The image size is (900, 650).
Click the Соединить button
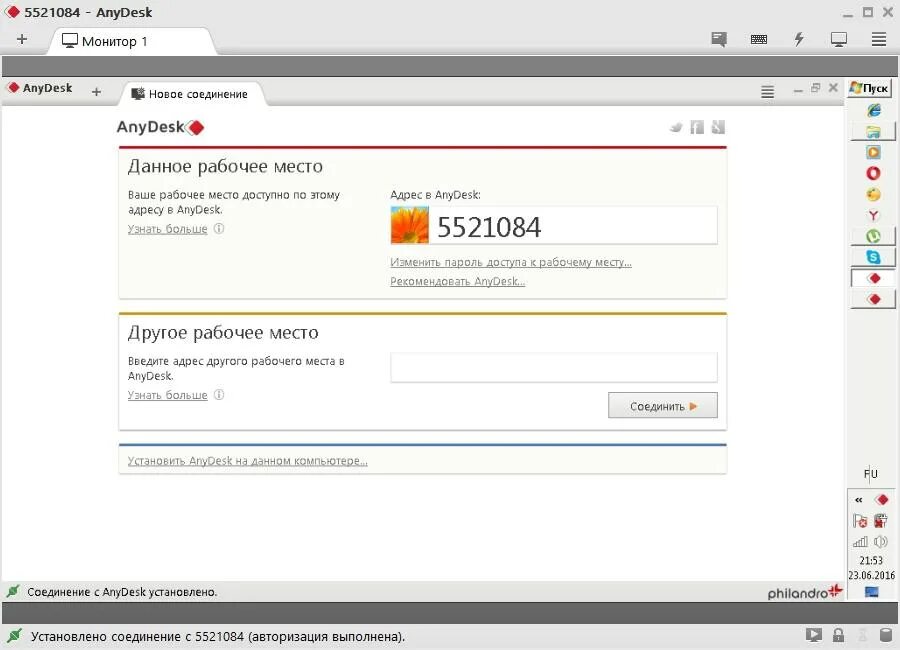(662, 405)
